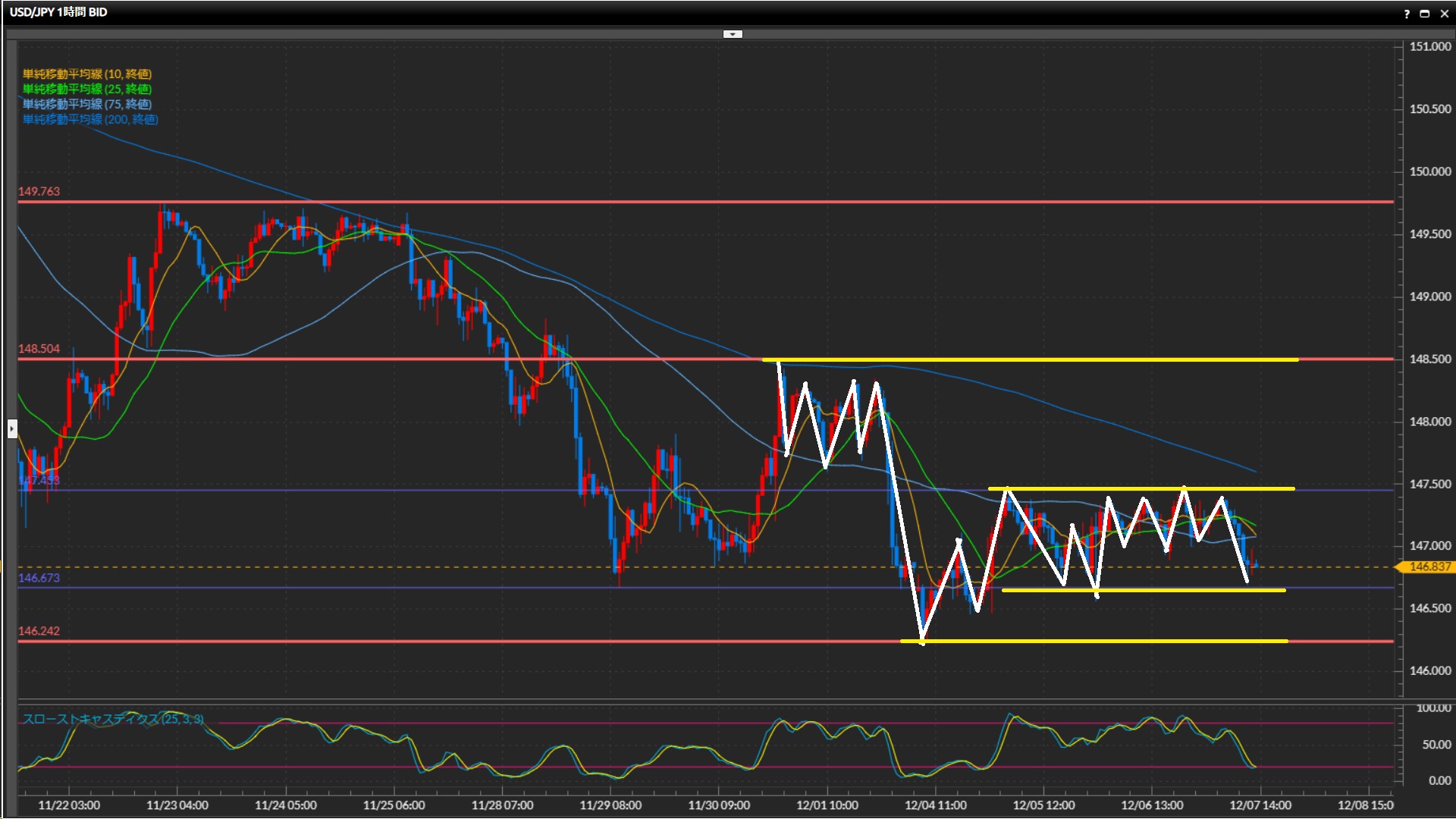
Task: Select the 200-period moving average label
Action: 90,119
